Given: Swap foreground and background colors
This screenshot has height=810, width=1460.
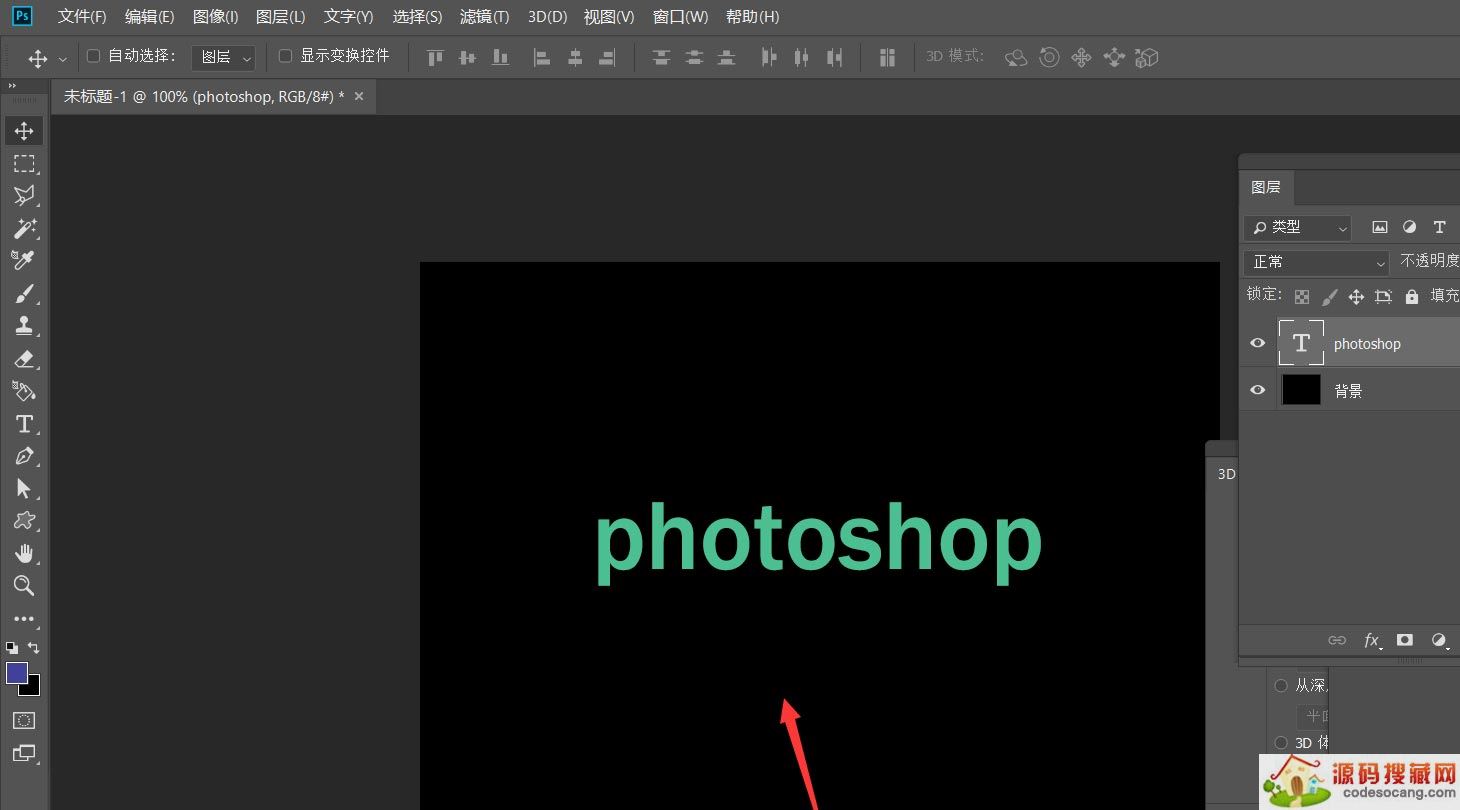Looking at the screenshot, I should coord(34,648).
